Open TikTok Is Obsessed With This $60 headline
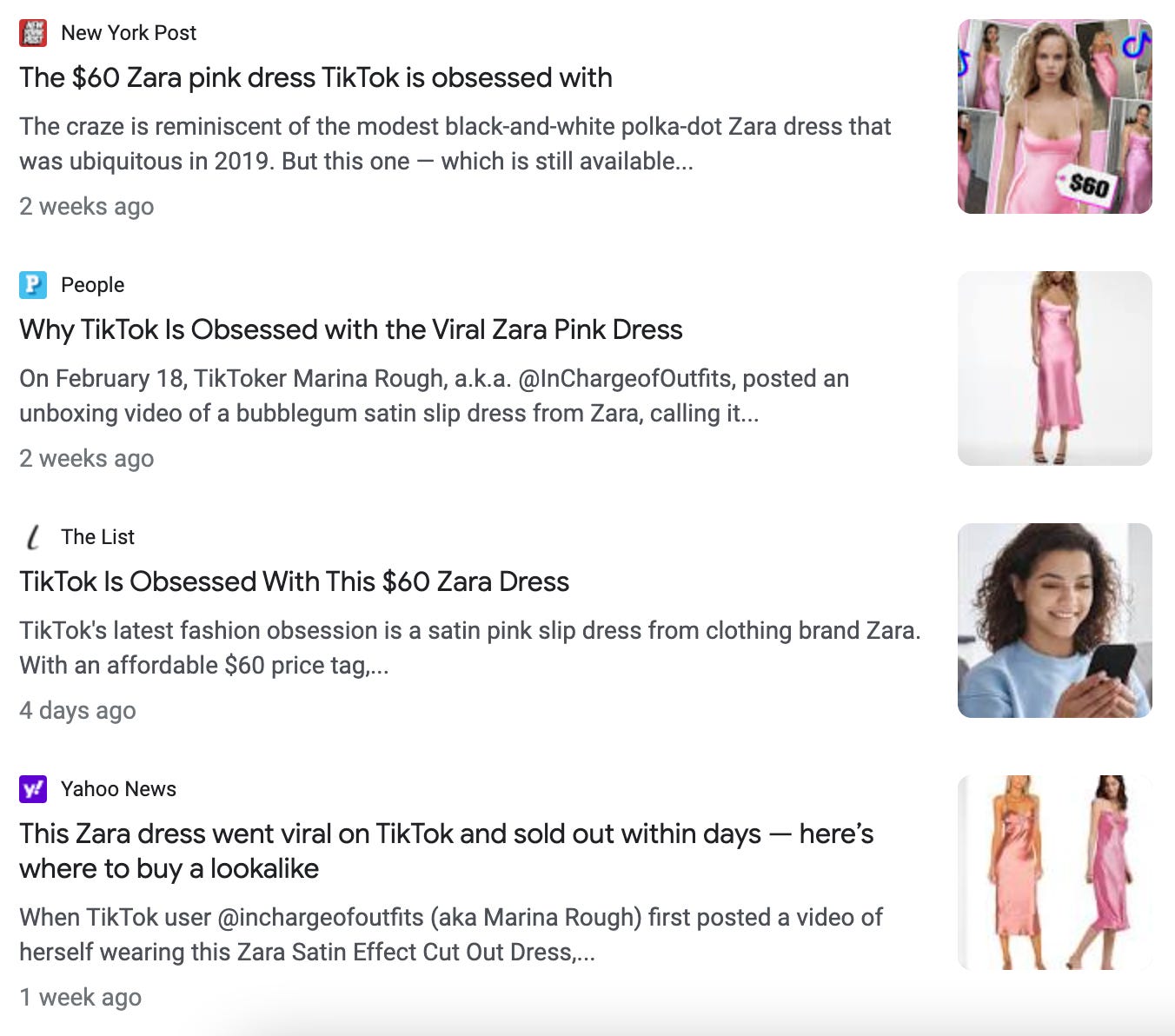The image size is (1175, 1036). (x=294, y=581)
